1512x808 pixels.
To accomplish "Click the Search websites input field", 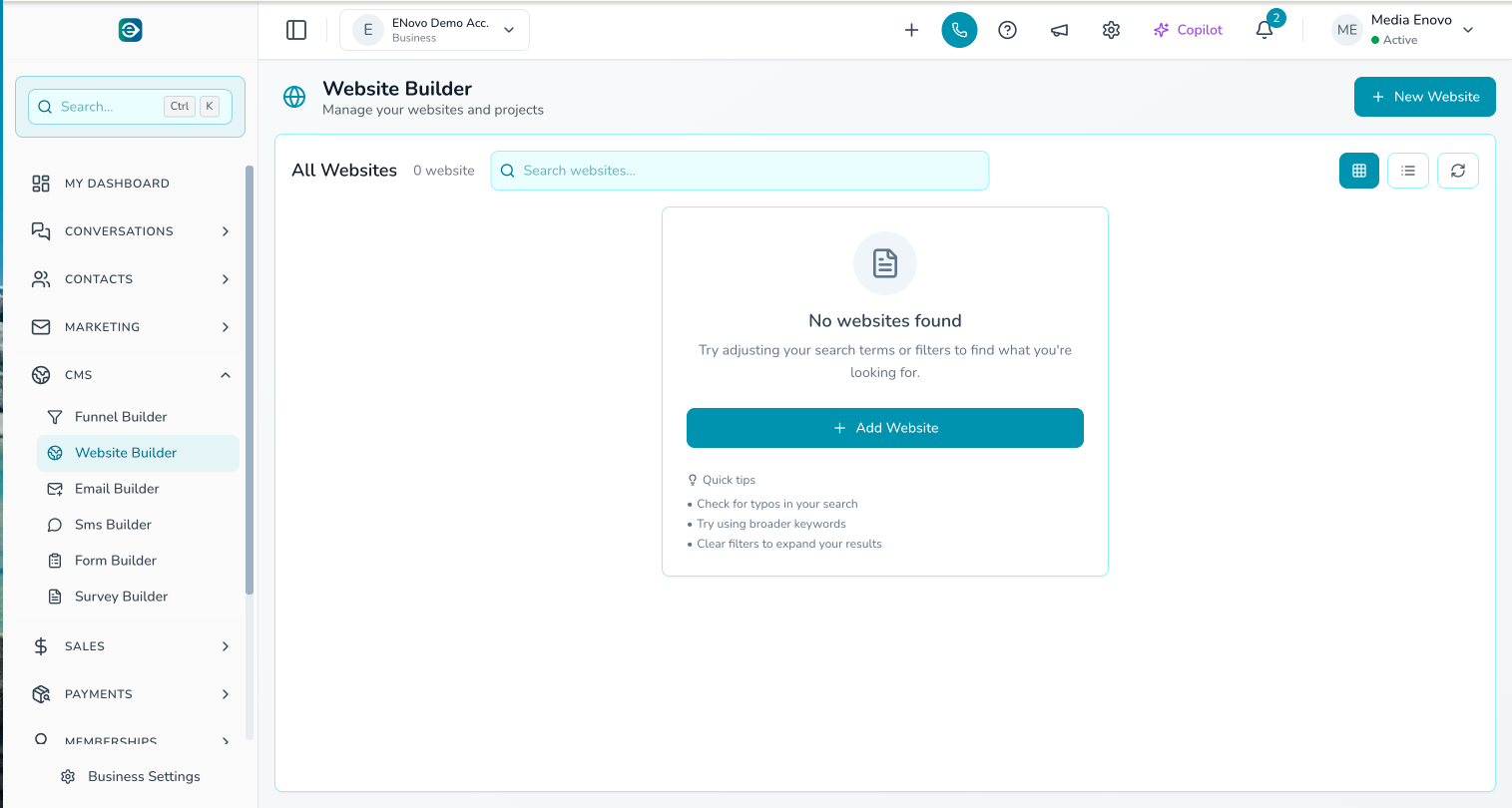I will pos(739,171).
